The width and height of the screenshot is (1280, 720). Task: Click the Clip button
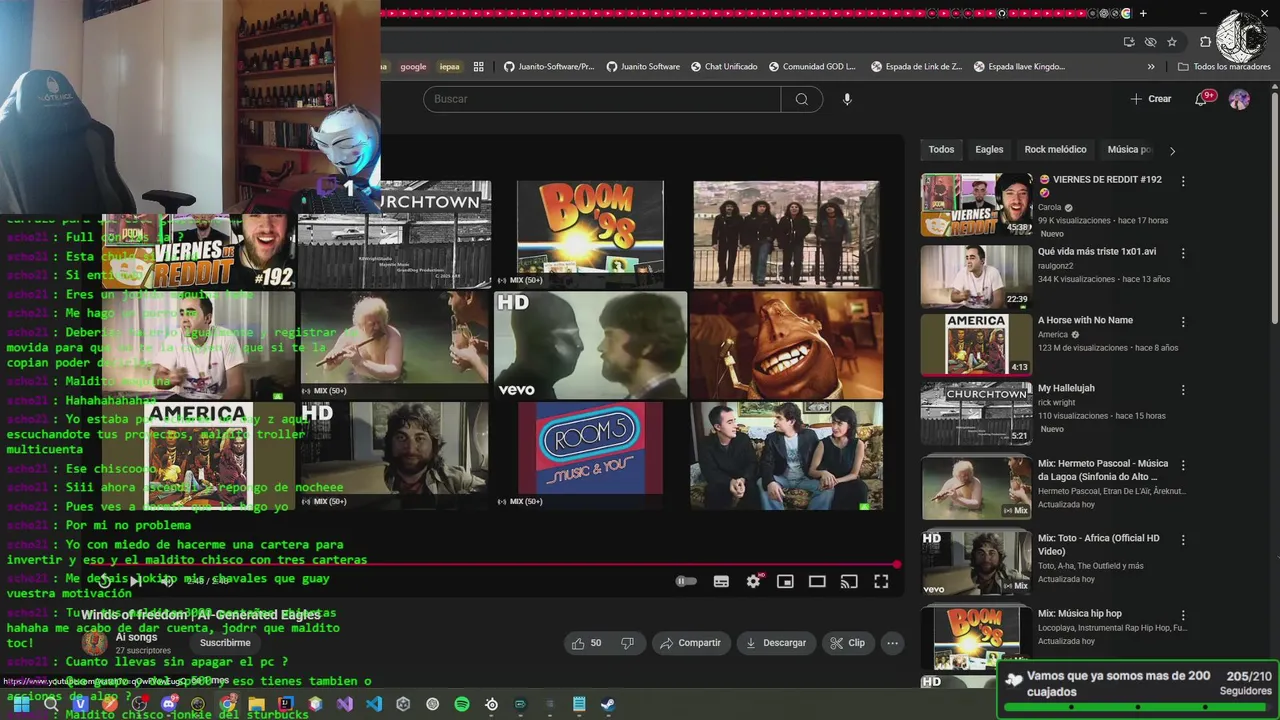coord(848,643)
